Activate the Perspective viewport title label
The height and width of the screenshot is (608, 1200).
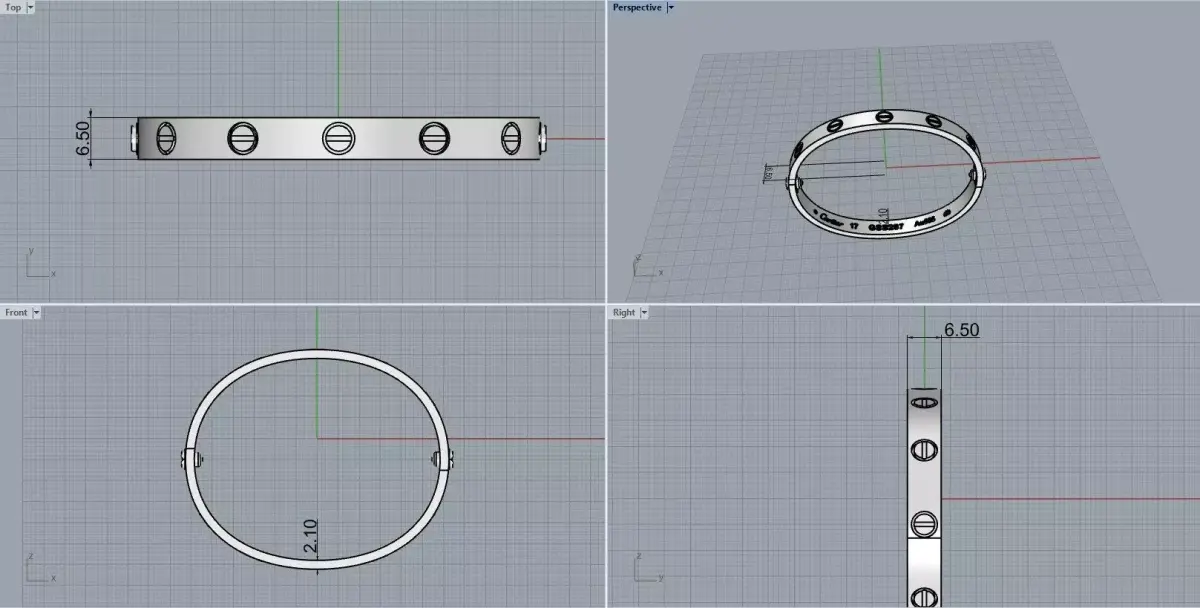click(637, 7)
